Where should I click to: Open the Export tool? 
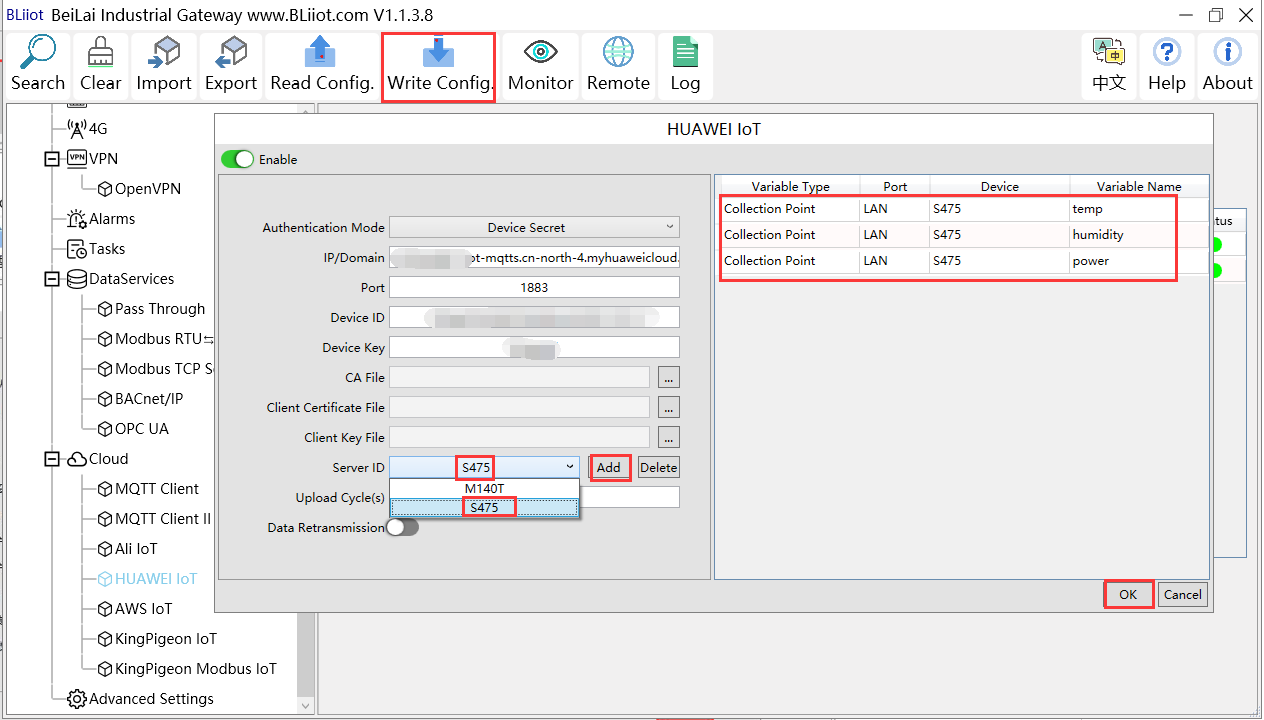coord(231,66)
